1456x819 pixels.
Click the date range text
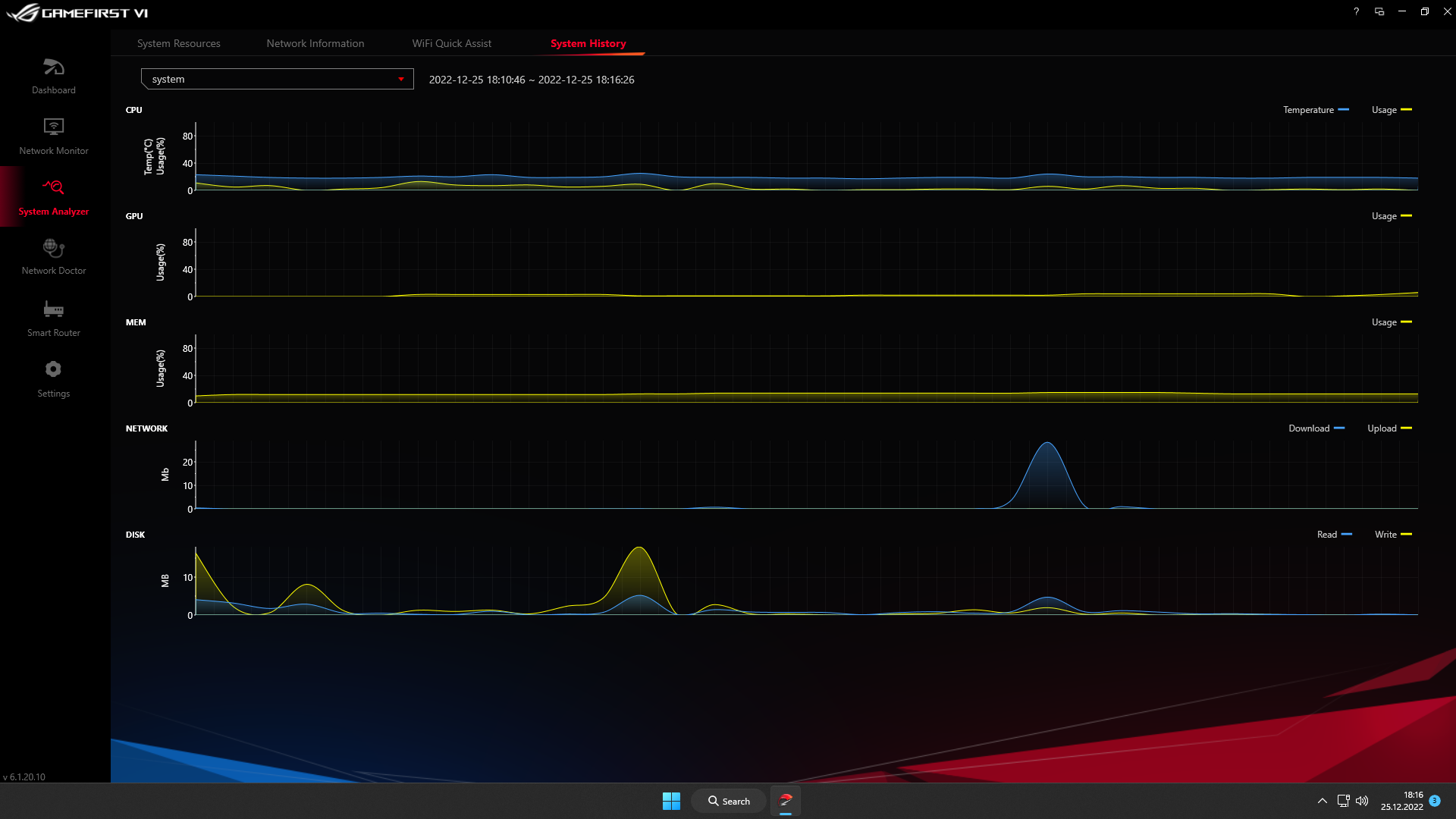(532, 80)
